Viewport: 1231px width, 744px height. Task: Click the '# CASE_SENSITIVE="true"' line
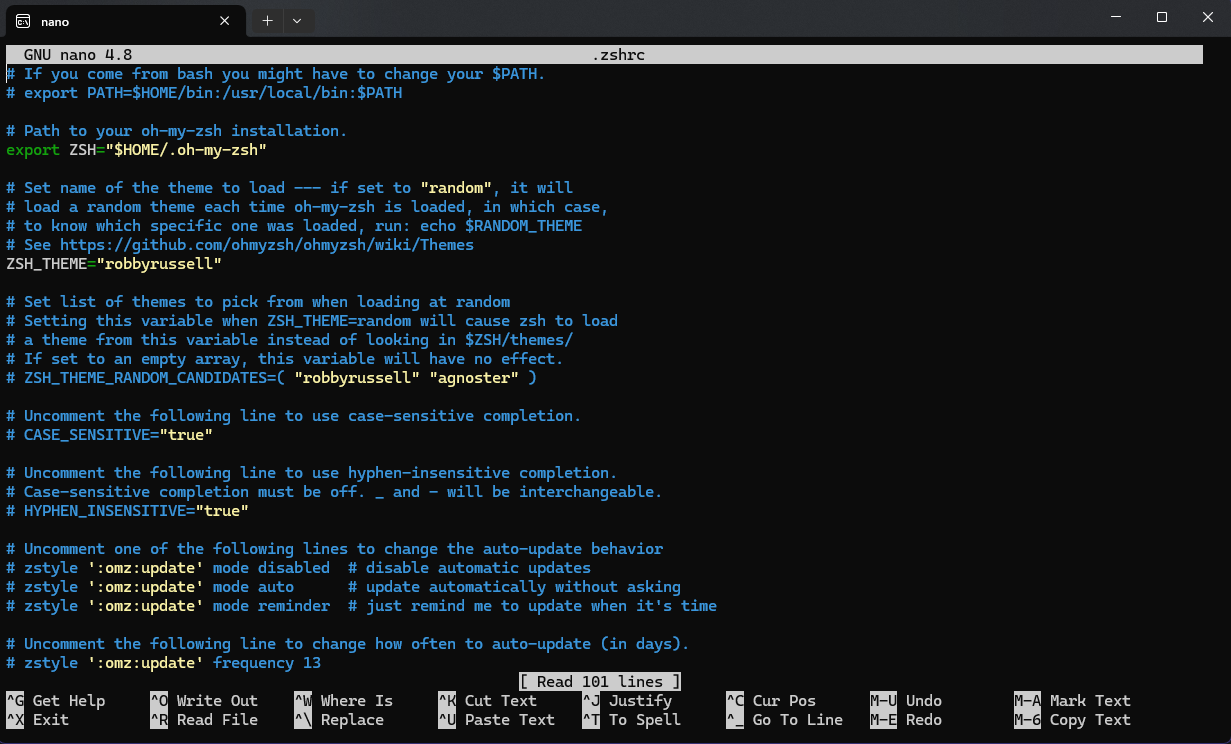[x=109, y=435]
